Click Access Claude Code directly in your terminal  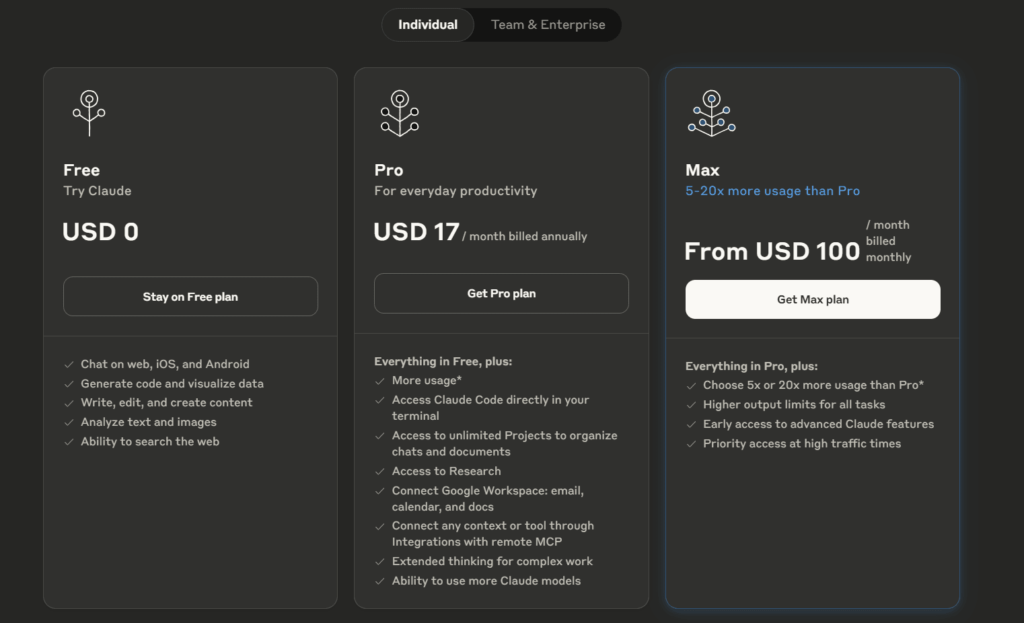490,407
